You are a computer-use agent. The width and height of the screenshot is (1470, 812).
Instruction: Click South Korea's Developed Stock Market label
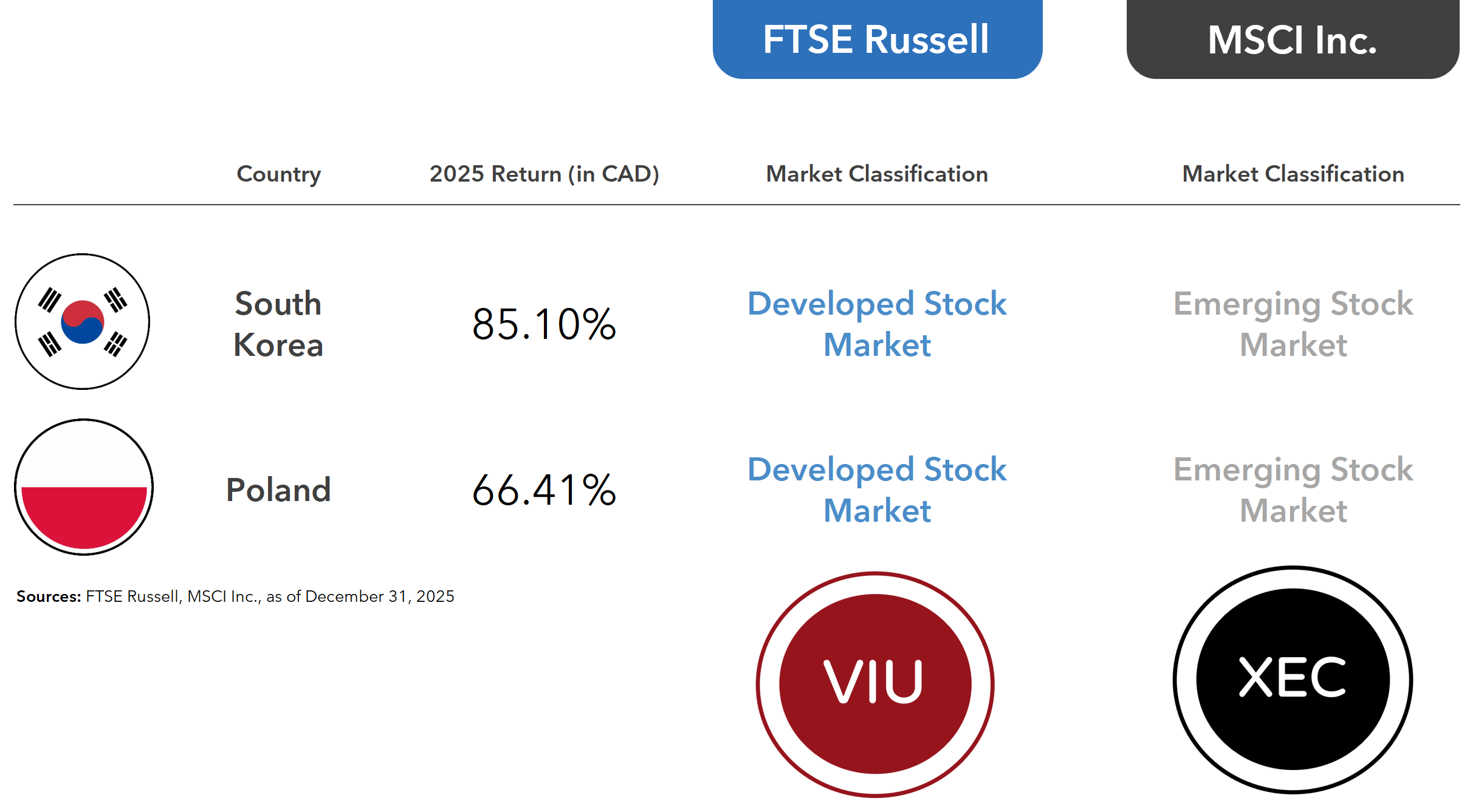point(877,324)
